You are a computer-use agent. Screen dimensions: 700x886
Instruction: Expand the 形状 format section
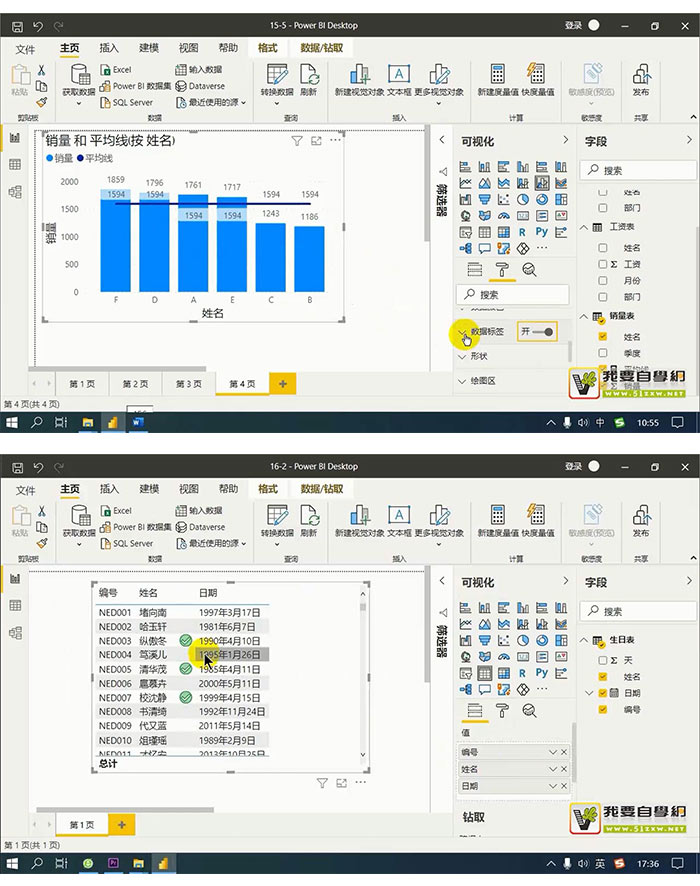click(x=462, y=357)
